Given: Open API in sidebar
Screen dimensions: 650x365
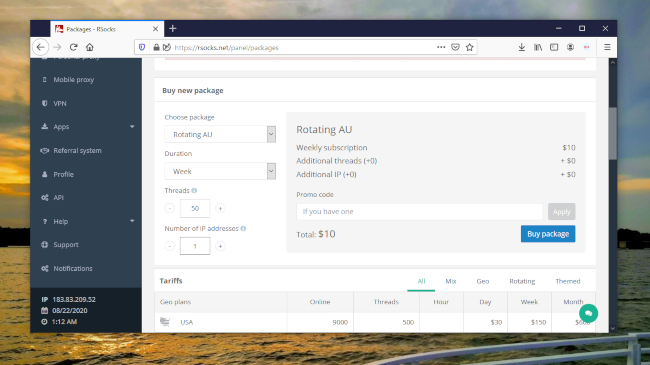Looking at the screenshot, I should [58, 198].
